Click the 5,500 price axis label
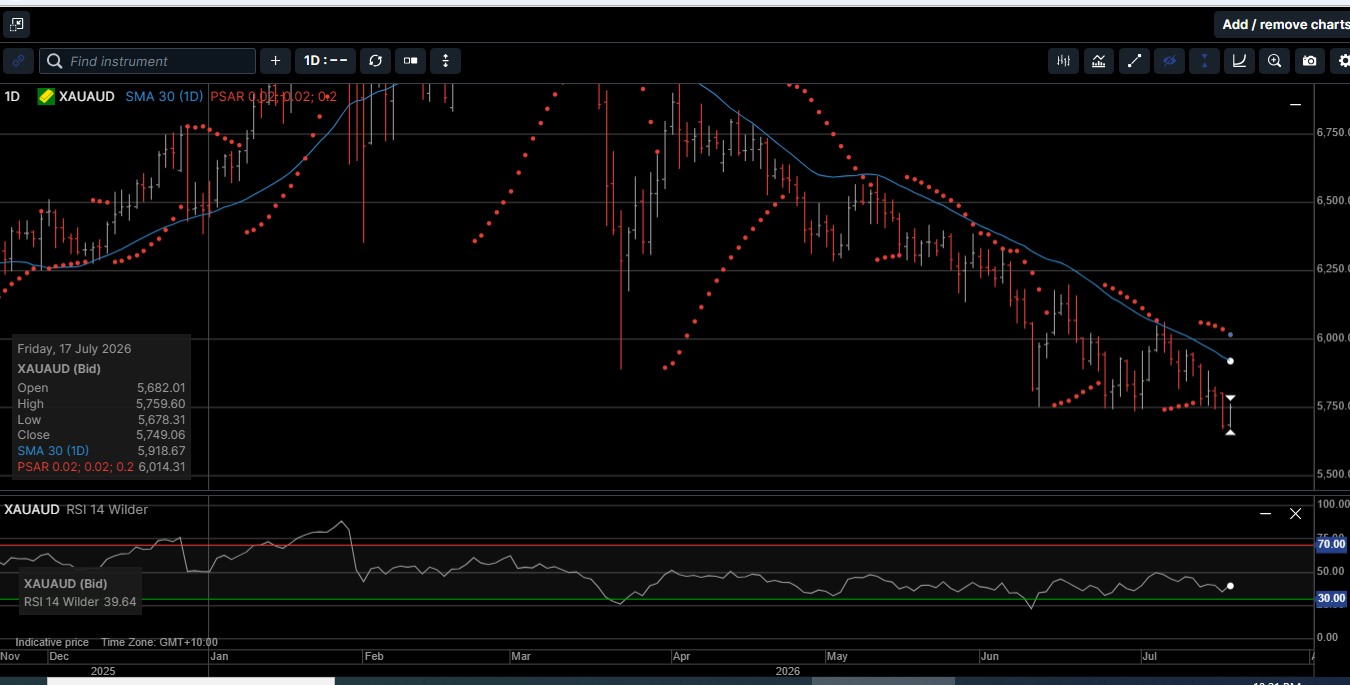The height and width of the screenshot is (685, 1350). pyautogui.click(x=1332, y=474)
